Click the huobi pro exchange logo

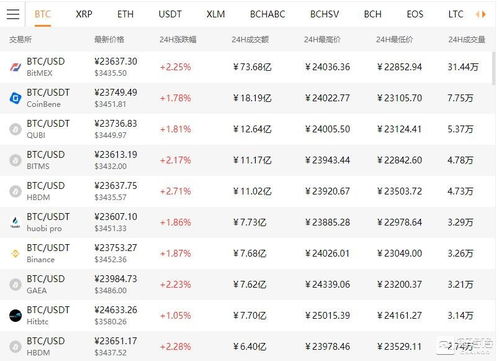pyautogui.click(x=15, y=222)
